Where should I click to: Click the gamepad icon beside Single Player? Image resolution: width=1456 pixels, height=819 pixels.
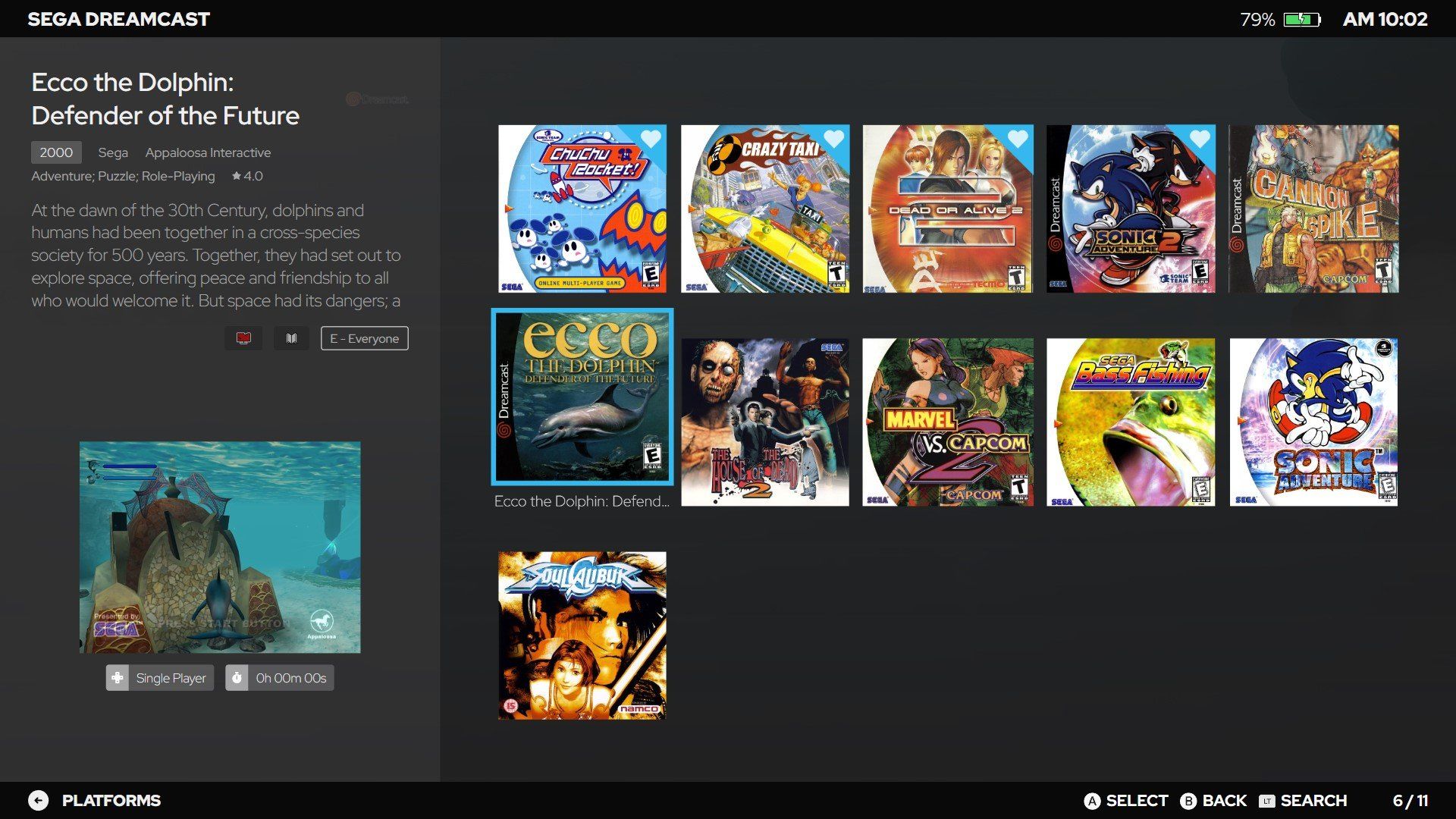pos(118,678)
